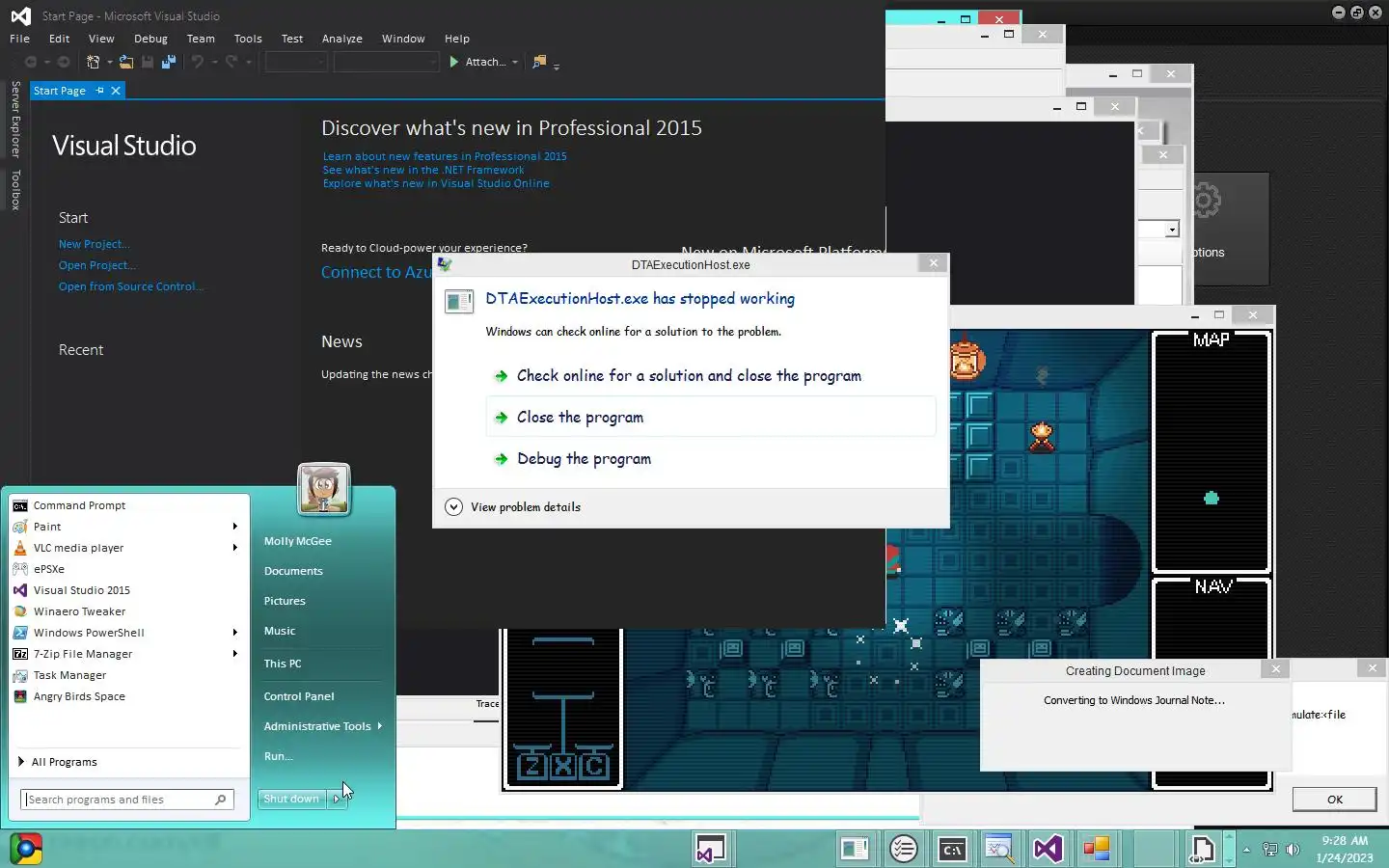Expand the VLC media player submenu arrow
Image resolution: width=1389 pixels, height=868 pixels.
click(x=234, y=548)
